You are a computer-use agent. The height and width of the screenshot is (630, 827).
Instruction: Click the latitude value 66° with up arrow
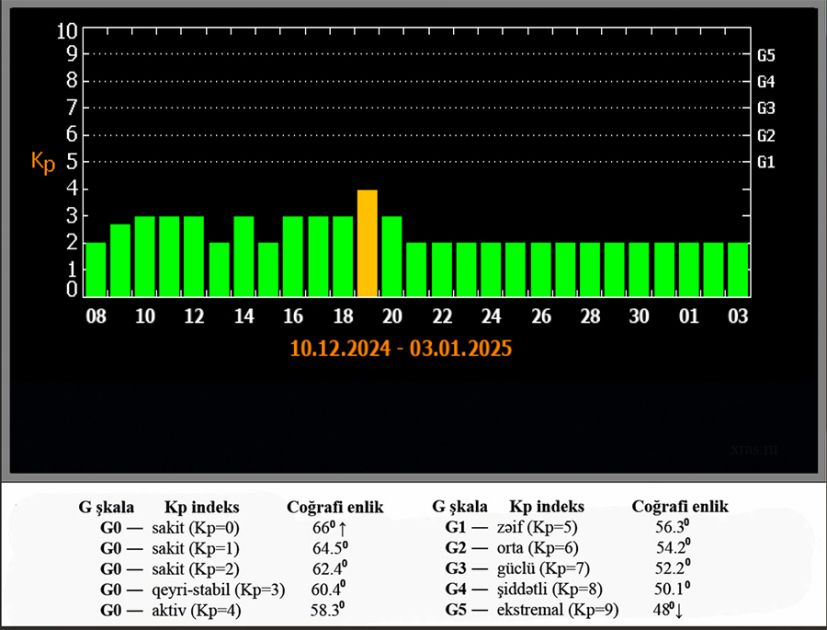pyautogui.click(x=329, y=527)
